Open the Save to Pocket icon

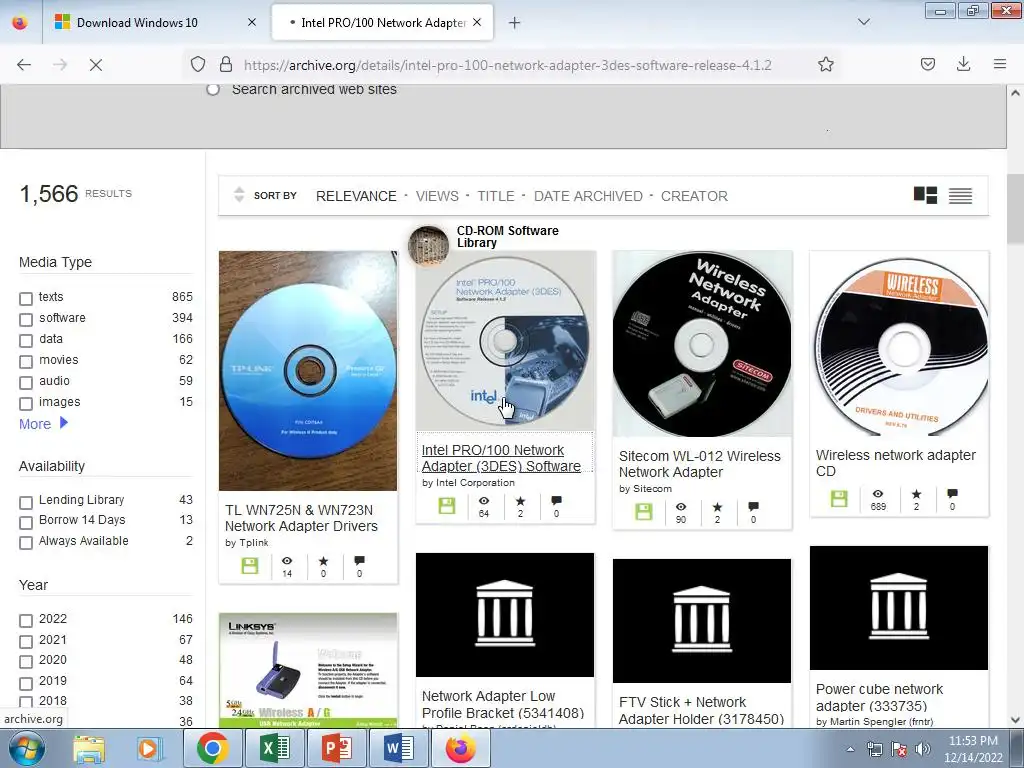tap(927, 64)
